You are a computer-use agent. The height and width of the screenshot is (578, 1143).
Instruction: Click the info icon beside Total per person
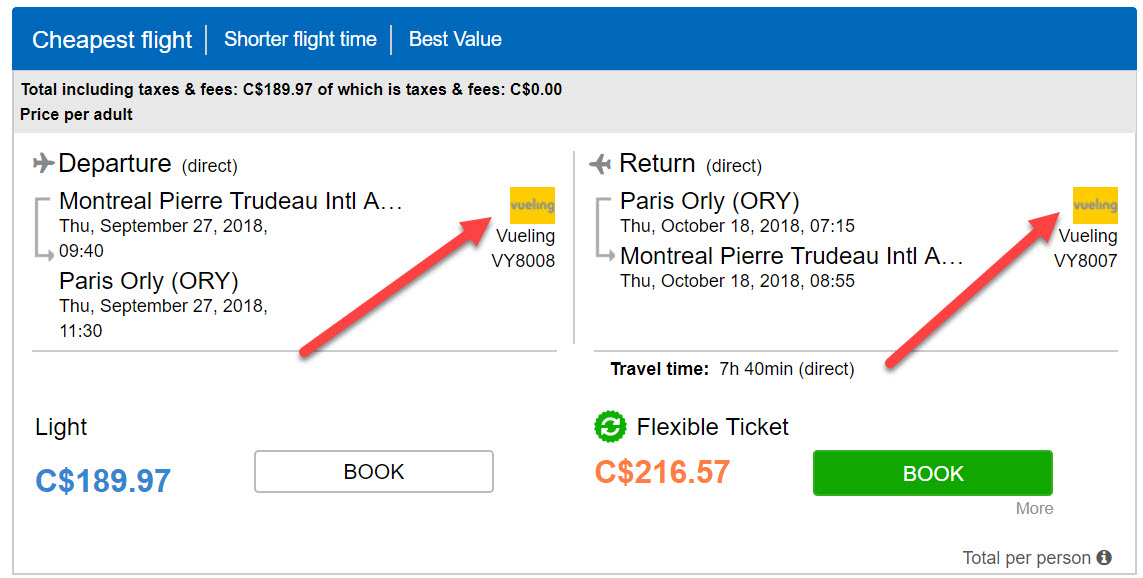1104,558
